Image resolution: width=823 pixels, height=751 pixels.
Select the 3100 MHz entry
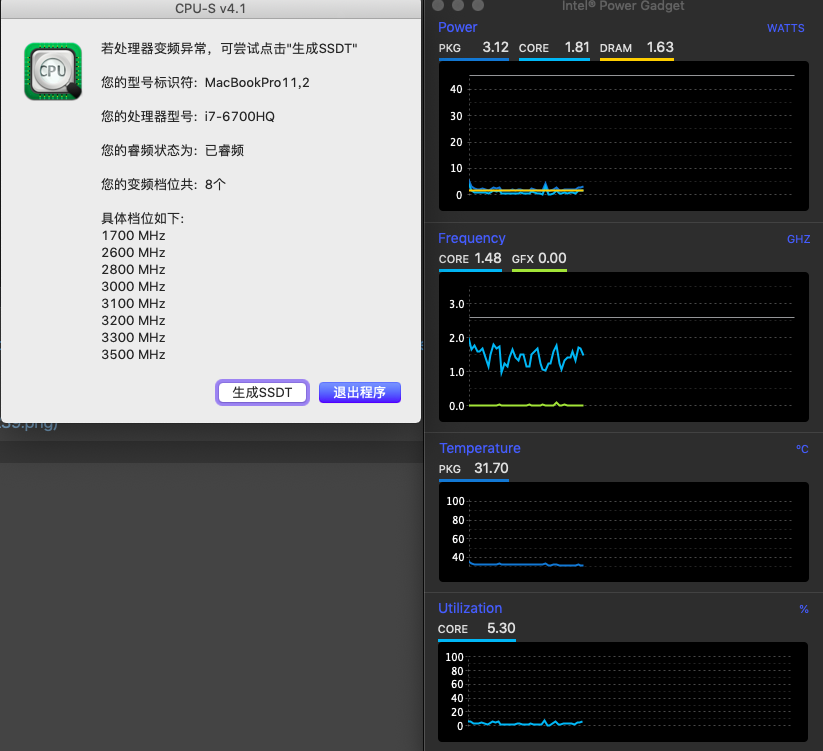[x=133, y=303]
